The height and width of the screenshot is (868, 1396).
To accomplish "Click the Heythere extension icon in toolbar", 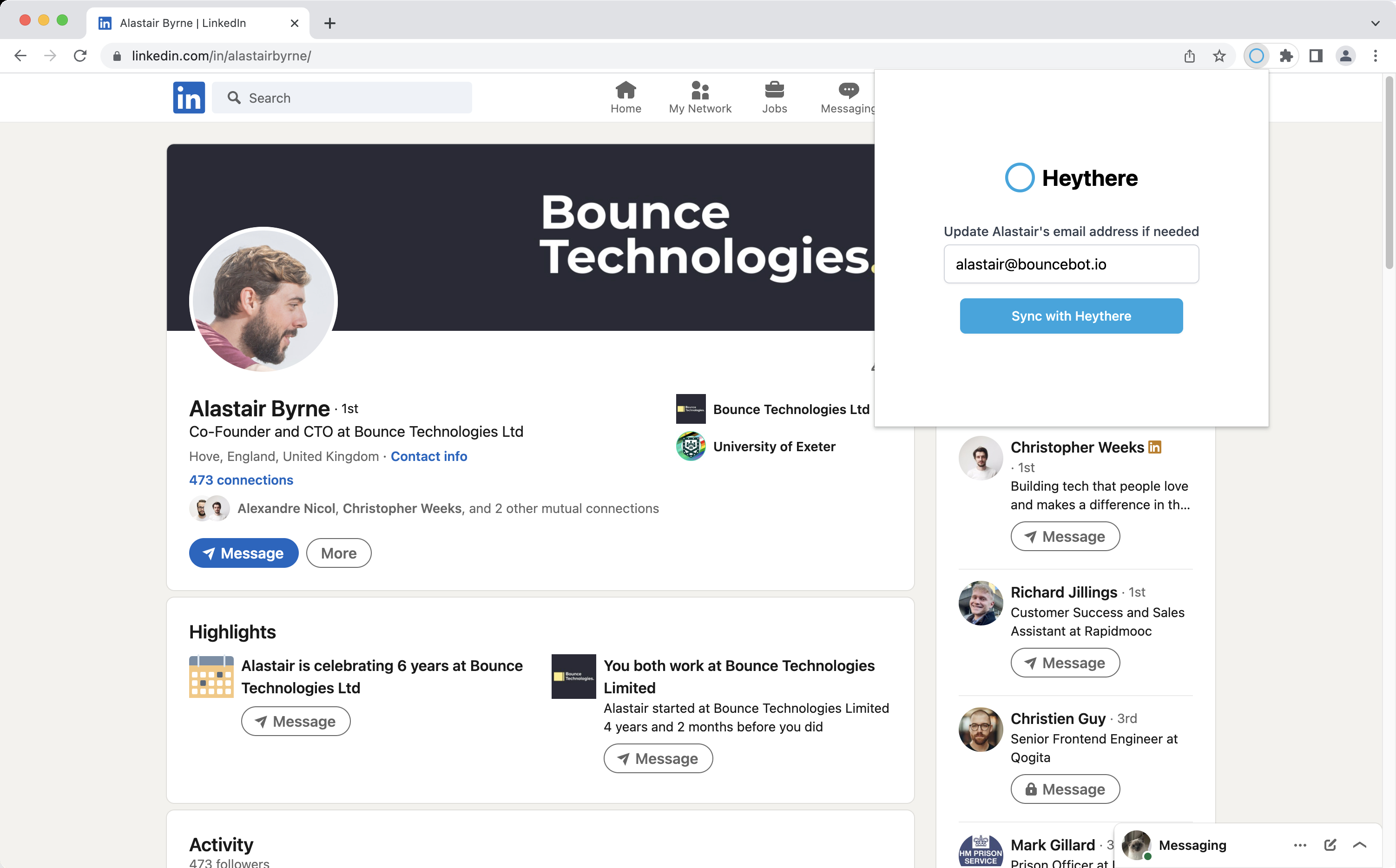I will 1256,56.
